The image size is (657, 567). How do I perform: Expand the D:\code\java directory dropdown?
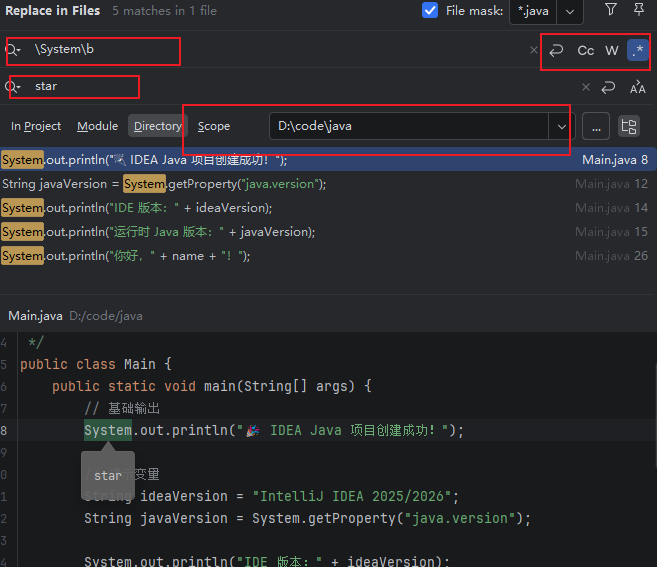(x=561, y=126)
